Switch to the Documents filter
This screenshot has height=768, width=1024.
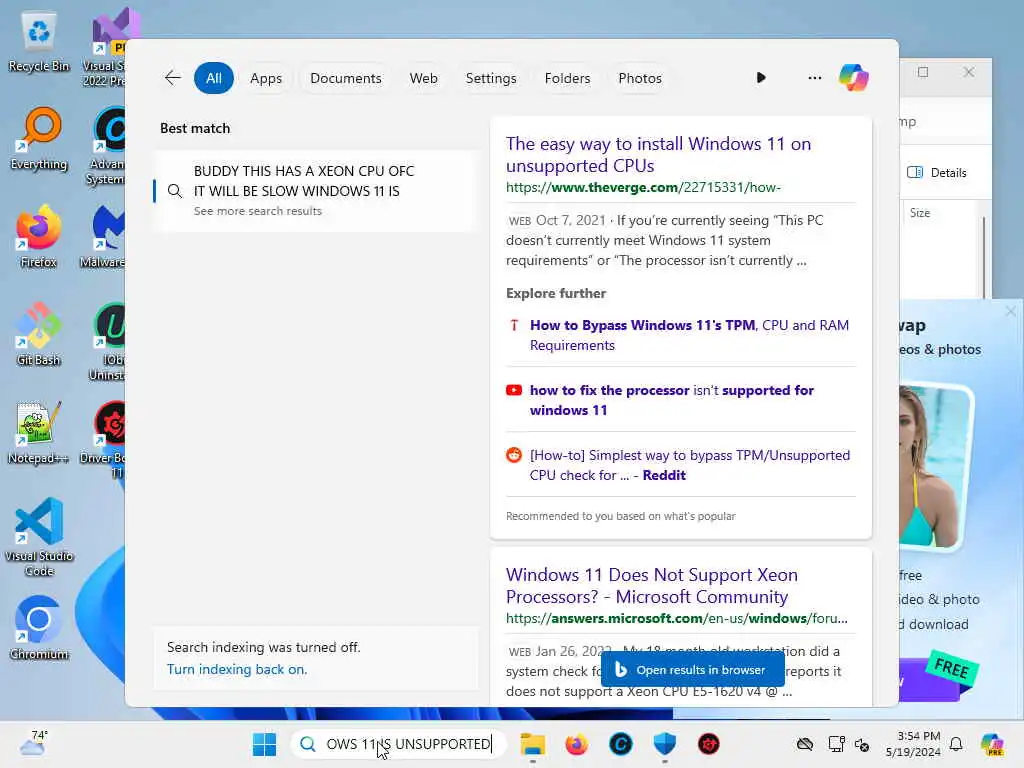click(345, 78)
